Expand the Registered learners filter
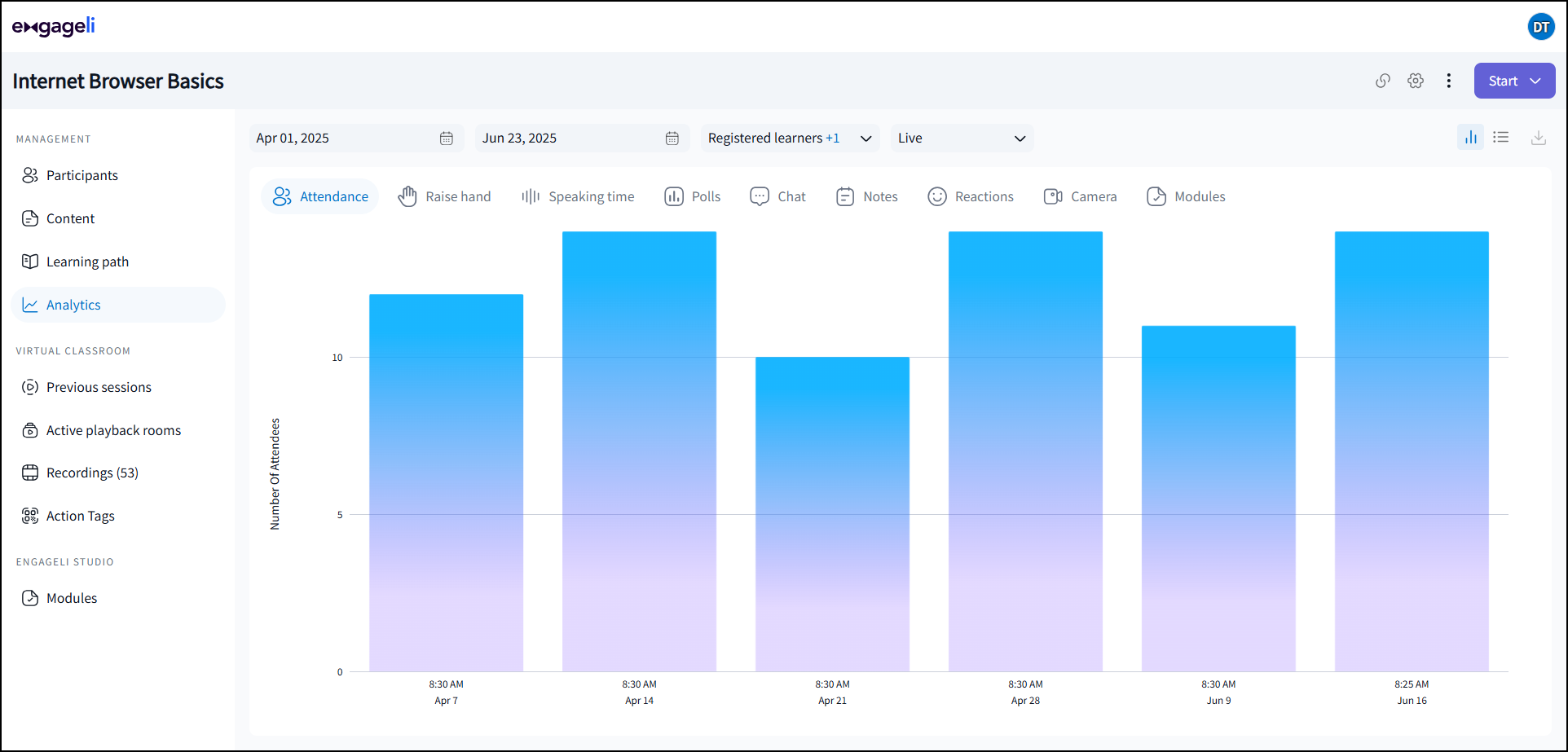 [865, 138]
